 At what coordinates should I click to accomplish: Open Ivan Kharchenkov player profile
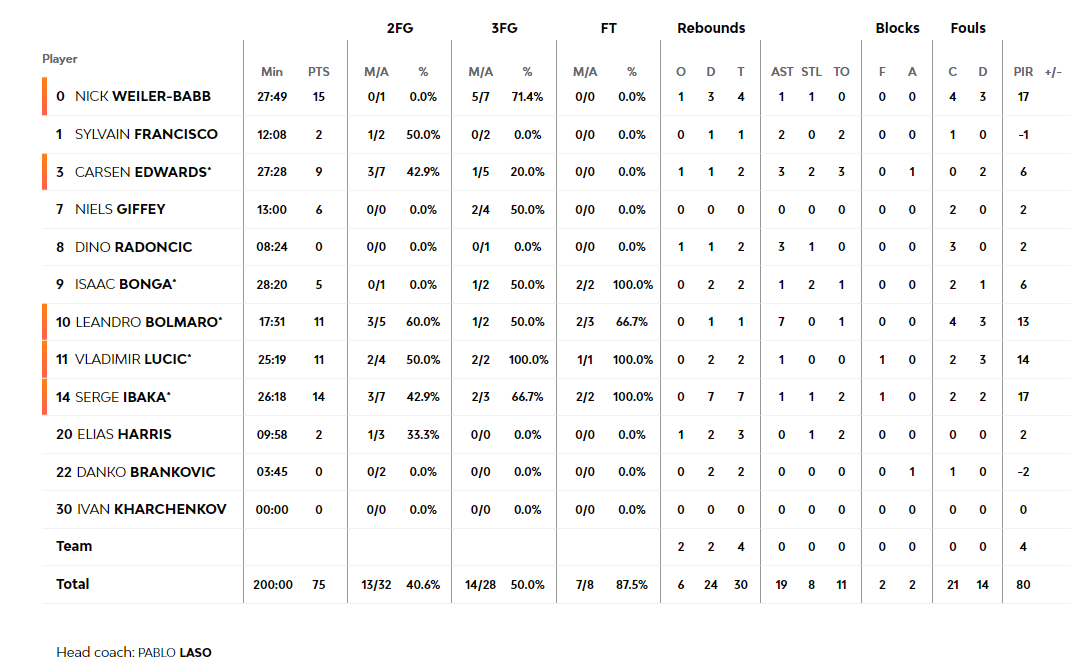tap(152, 510)
